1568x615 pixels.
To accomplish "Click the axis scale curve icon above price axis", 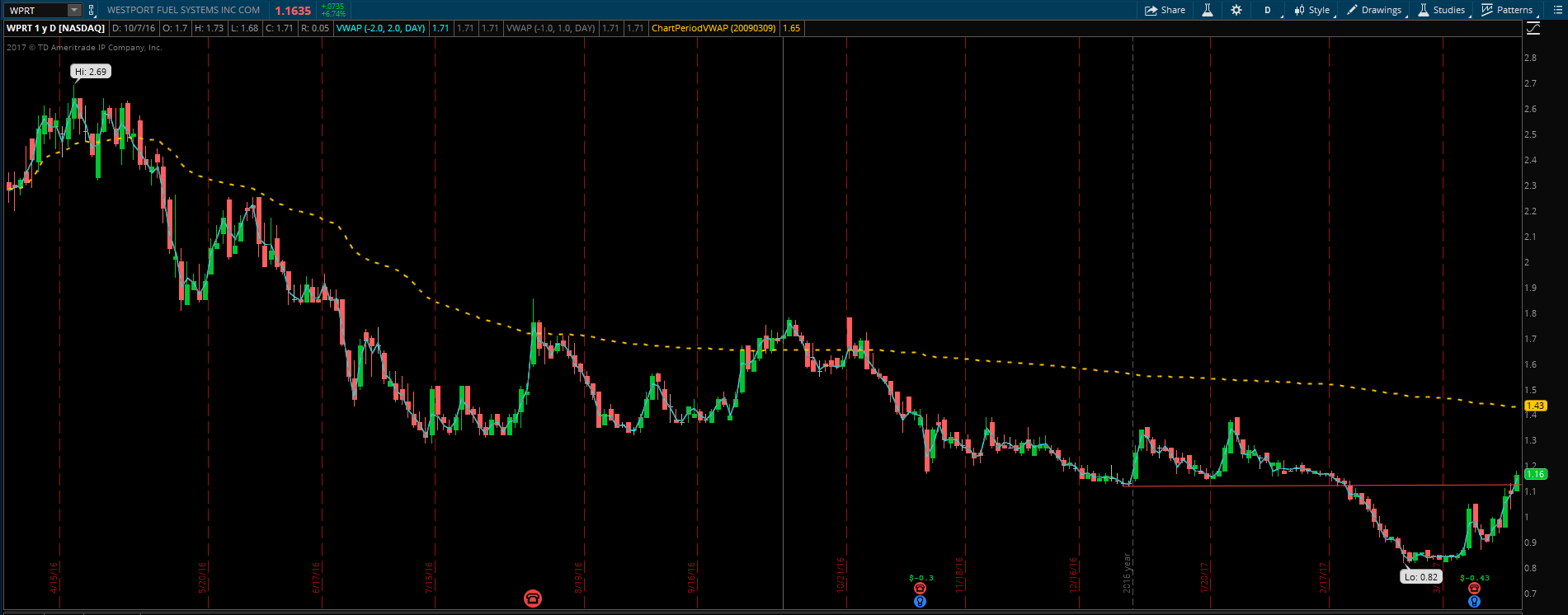I will click(1533, 28).
